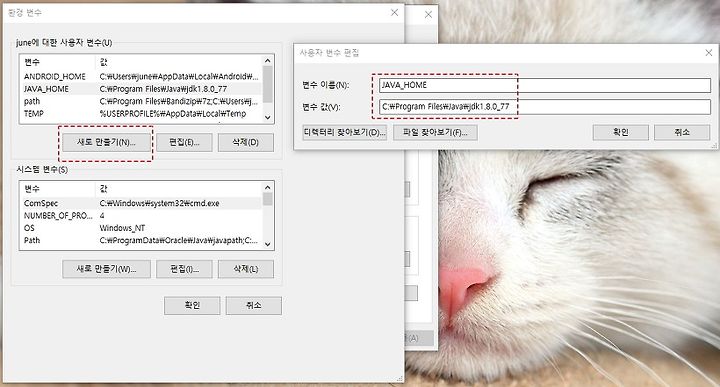Close the background window behind 환경 변수

pos(428,15)
